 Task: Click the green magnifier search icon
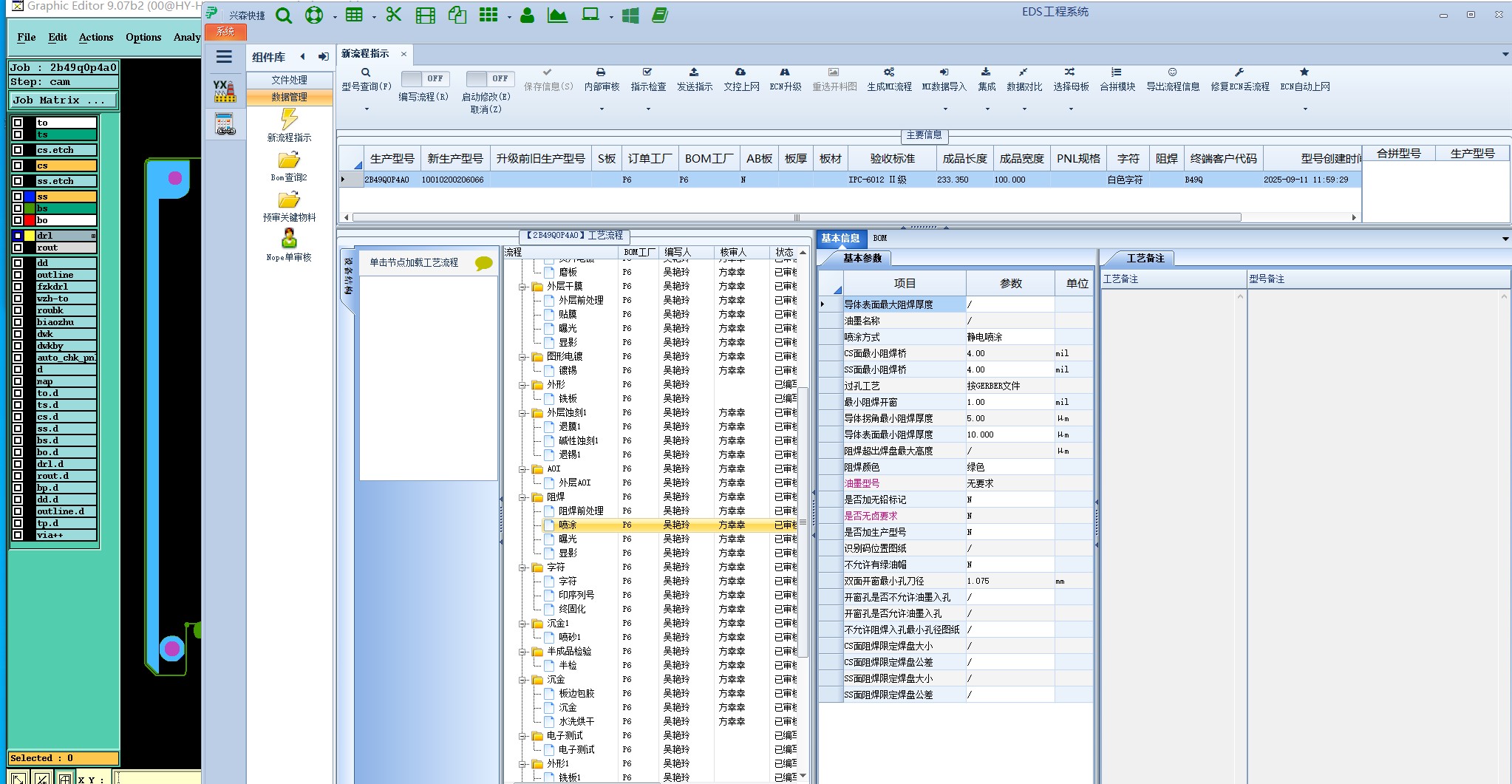tap(284, 16)
